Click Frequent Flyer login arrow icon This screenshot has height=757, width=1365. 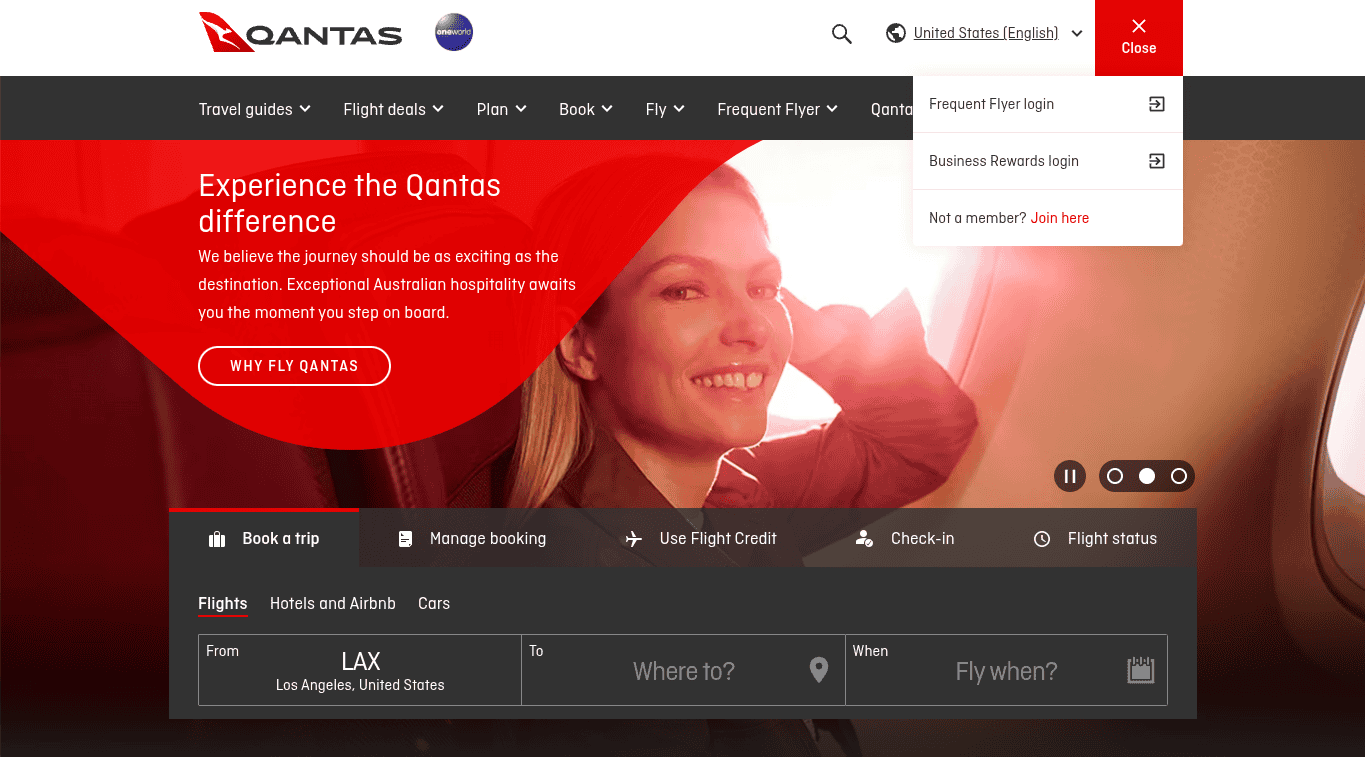[1157, 104]
